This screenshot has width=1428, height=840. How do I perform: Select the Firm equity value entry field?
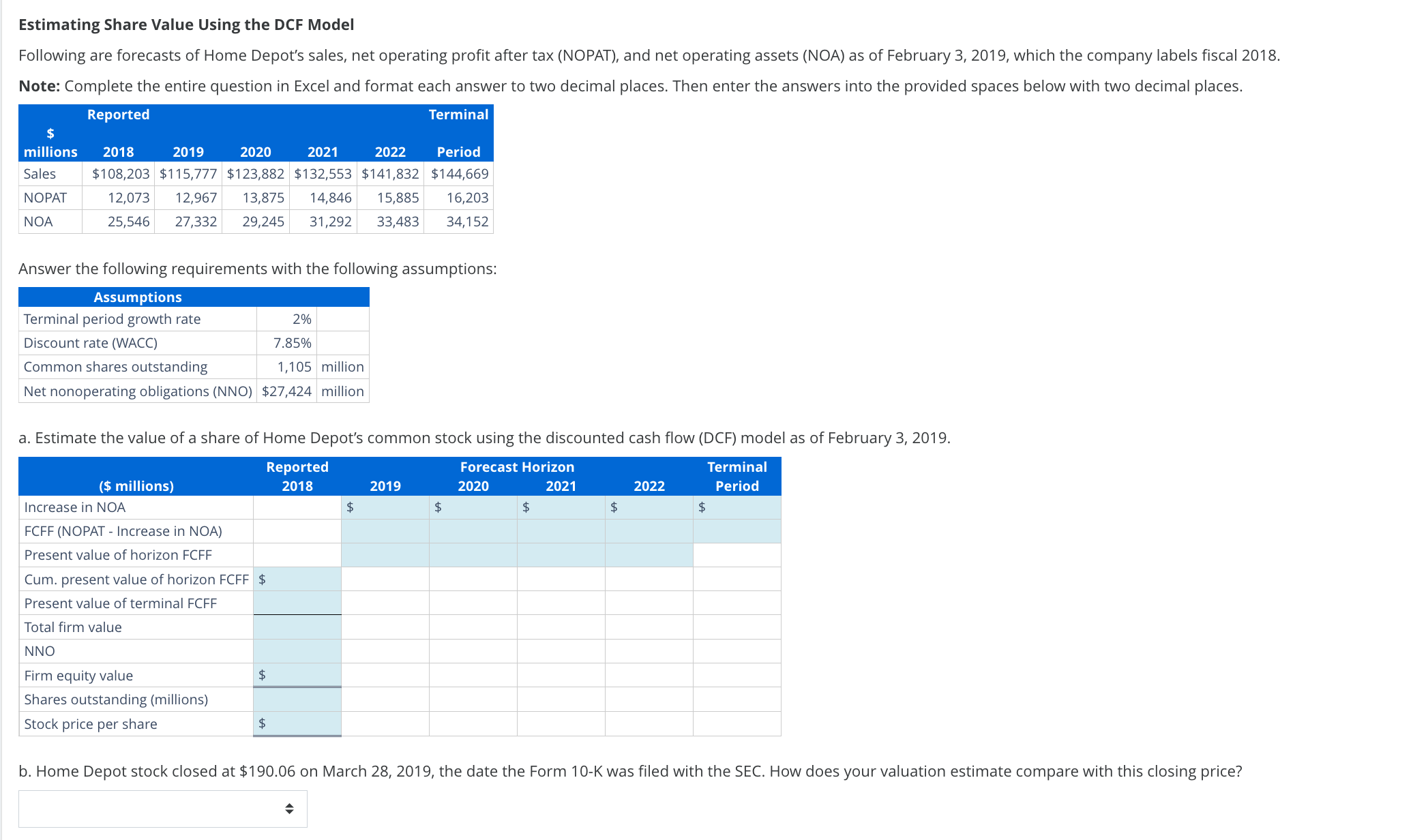[x=297, y=674]
